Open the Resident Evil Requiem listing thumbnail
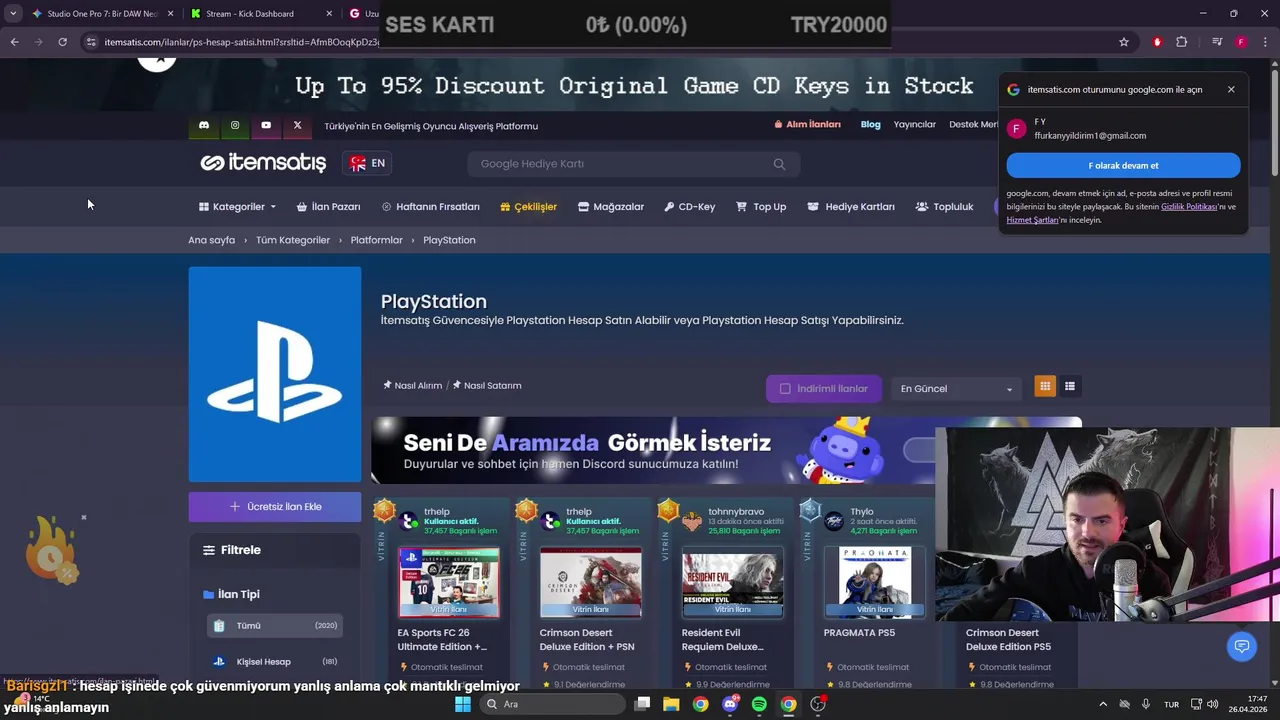Screen dimensions: 1280x720 click(733, 582)
